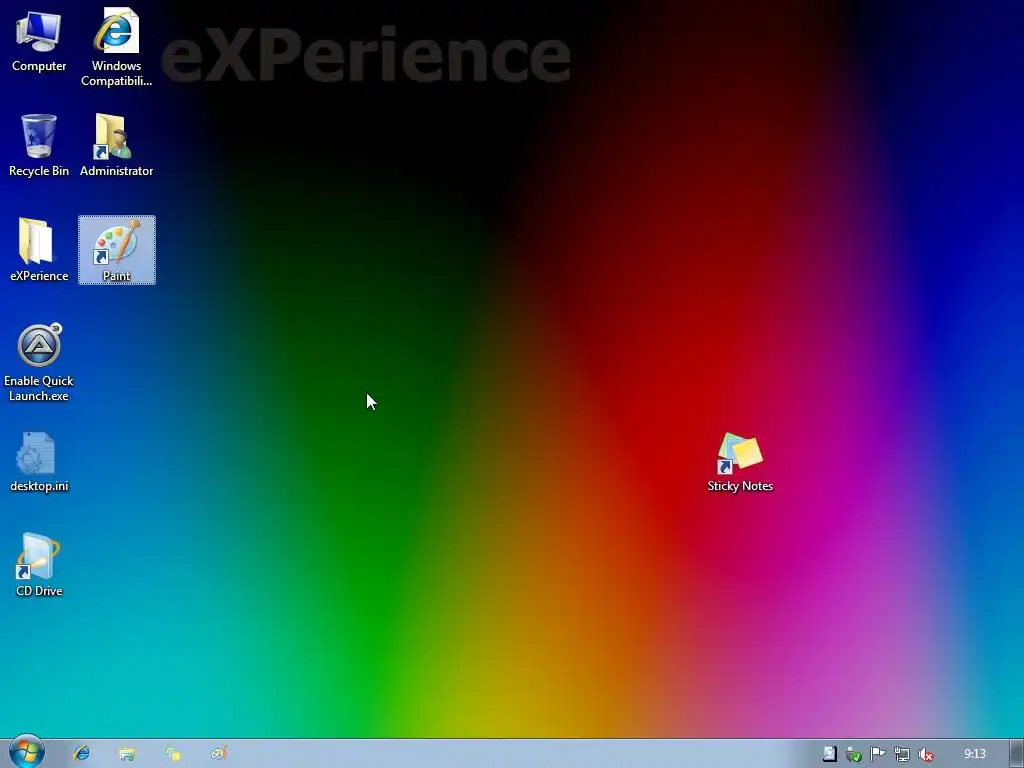Click the 9:13 system clock

click(975, 754)
